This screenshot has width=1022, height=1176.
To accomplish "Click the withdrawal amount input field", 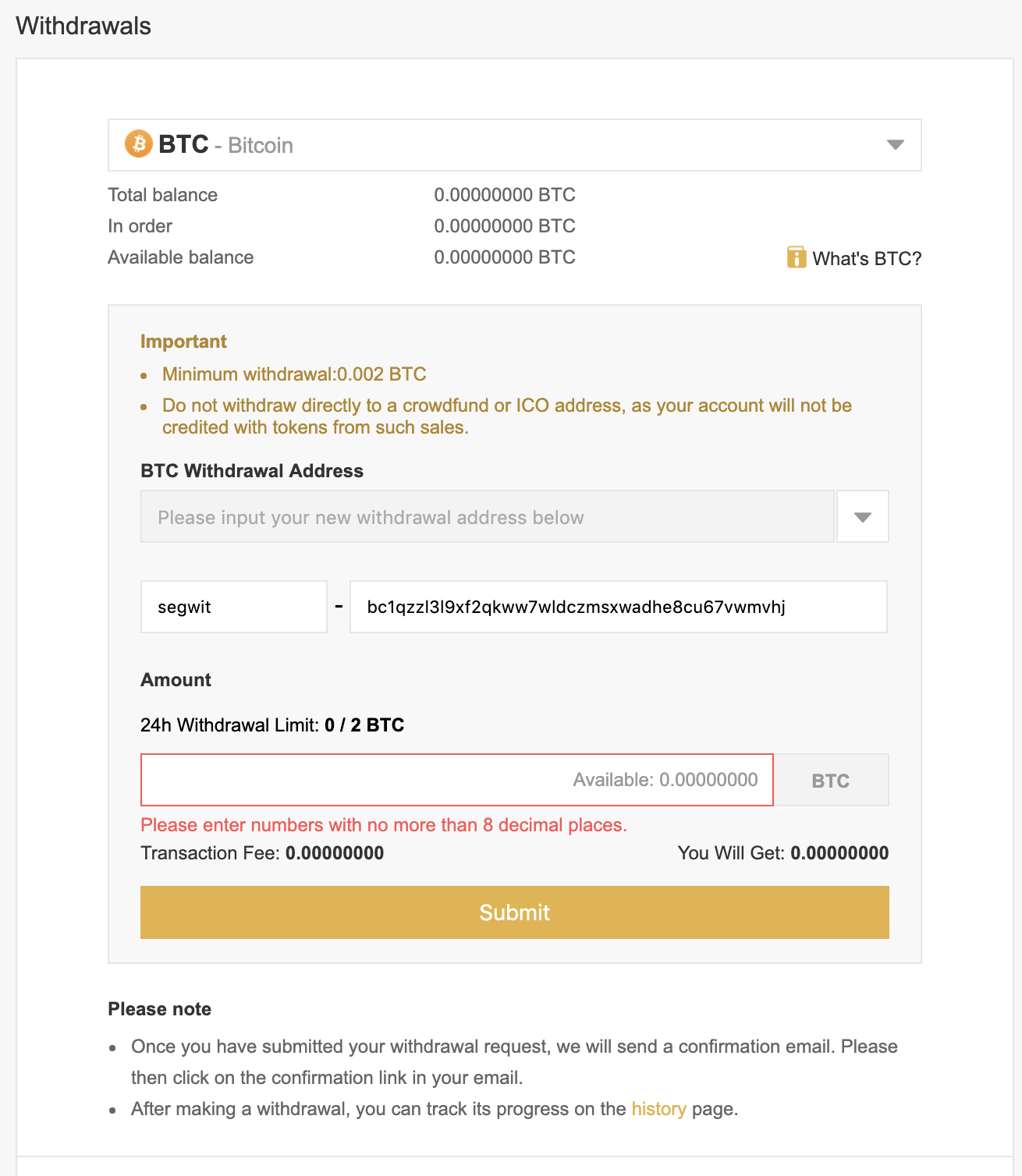I will pos(457,780).
